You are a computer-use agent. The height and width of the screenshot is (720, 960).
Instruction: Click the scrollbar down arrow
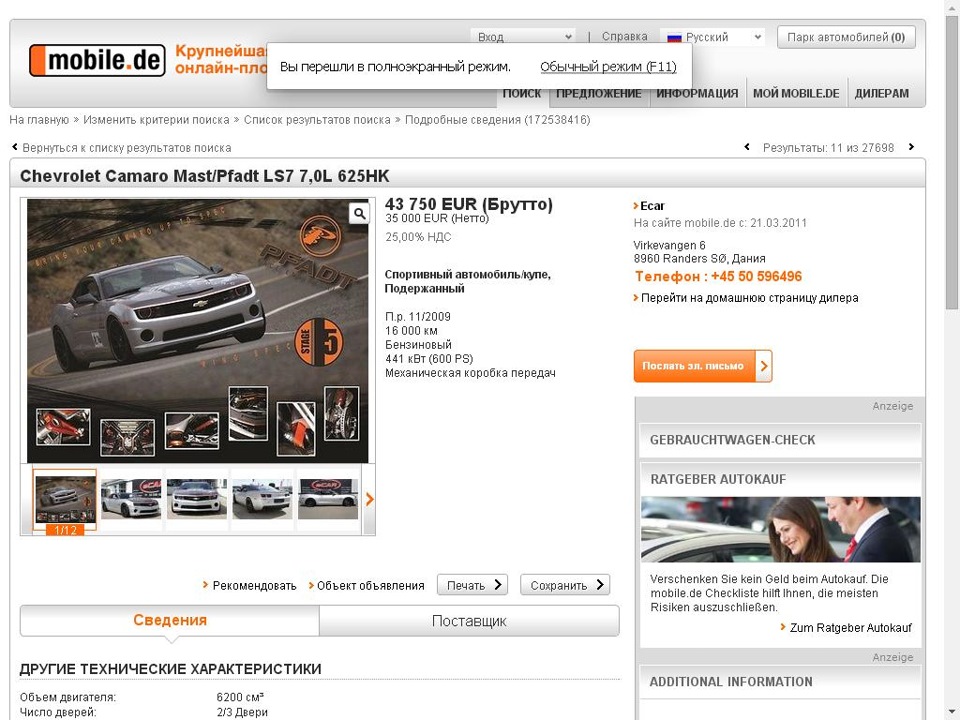pyautogui.click(x=952, y=713)
